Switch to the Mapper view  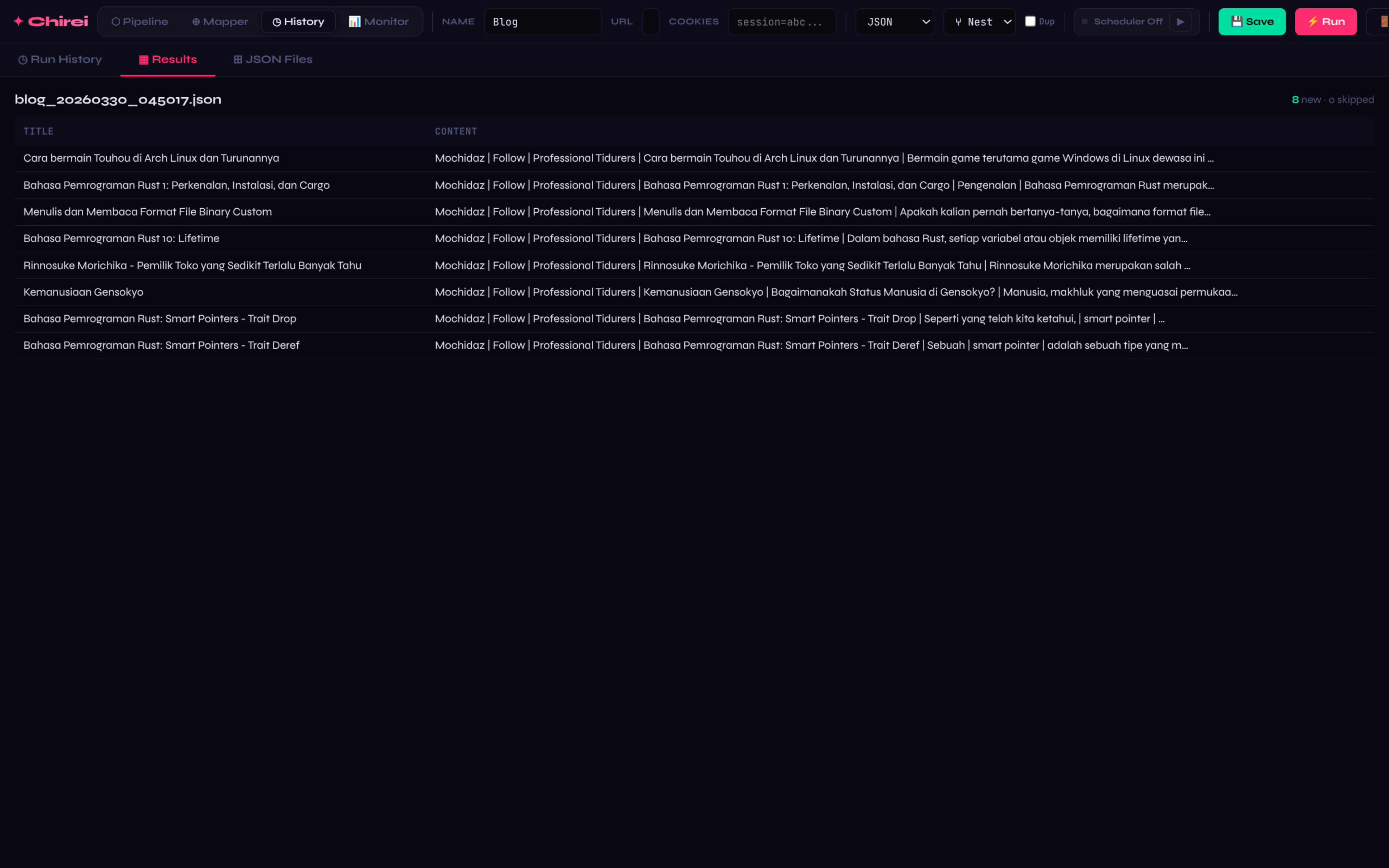[220, 22]
